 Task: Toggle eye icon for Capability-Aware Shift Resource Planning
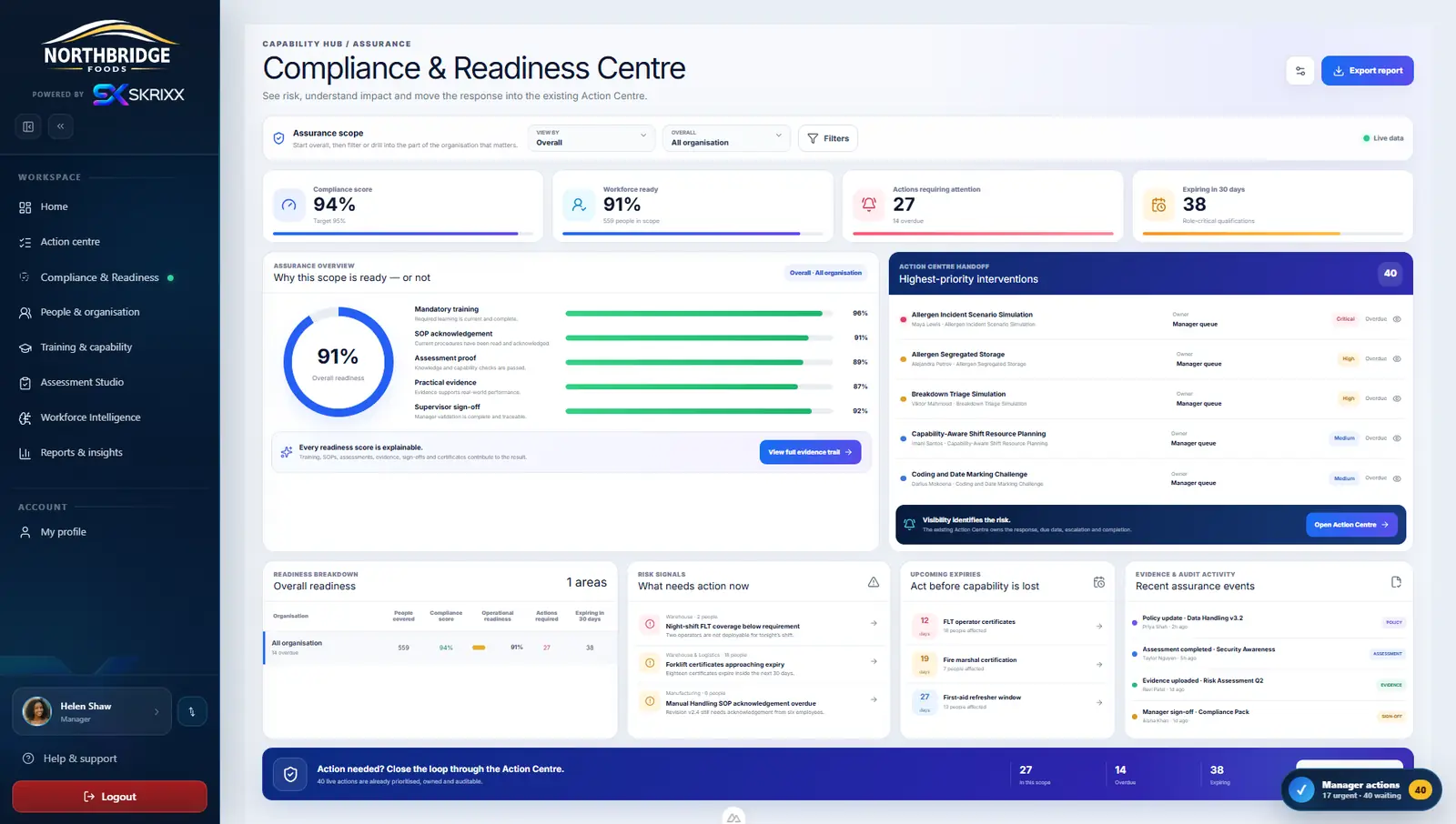pyautogui.click(x=1397, y=438)
